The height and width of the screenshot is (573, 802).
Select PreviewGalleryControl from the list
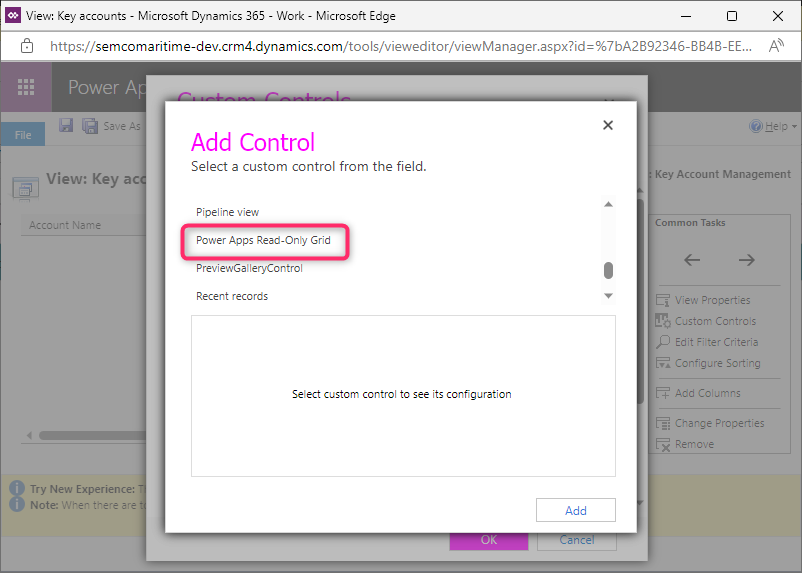click(249, 268)
